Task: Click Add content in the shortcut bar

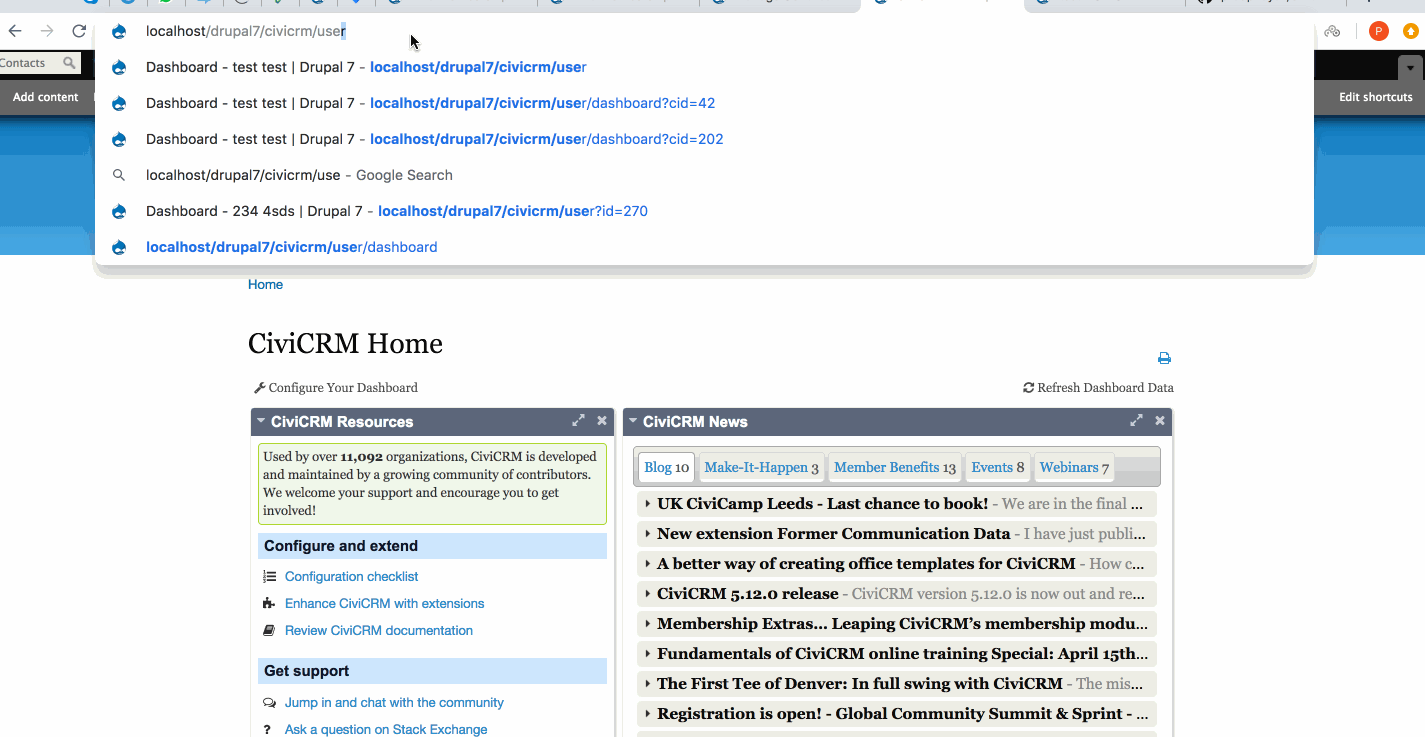Action: [45, 97]
